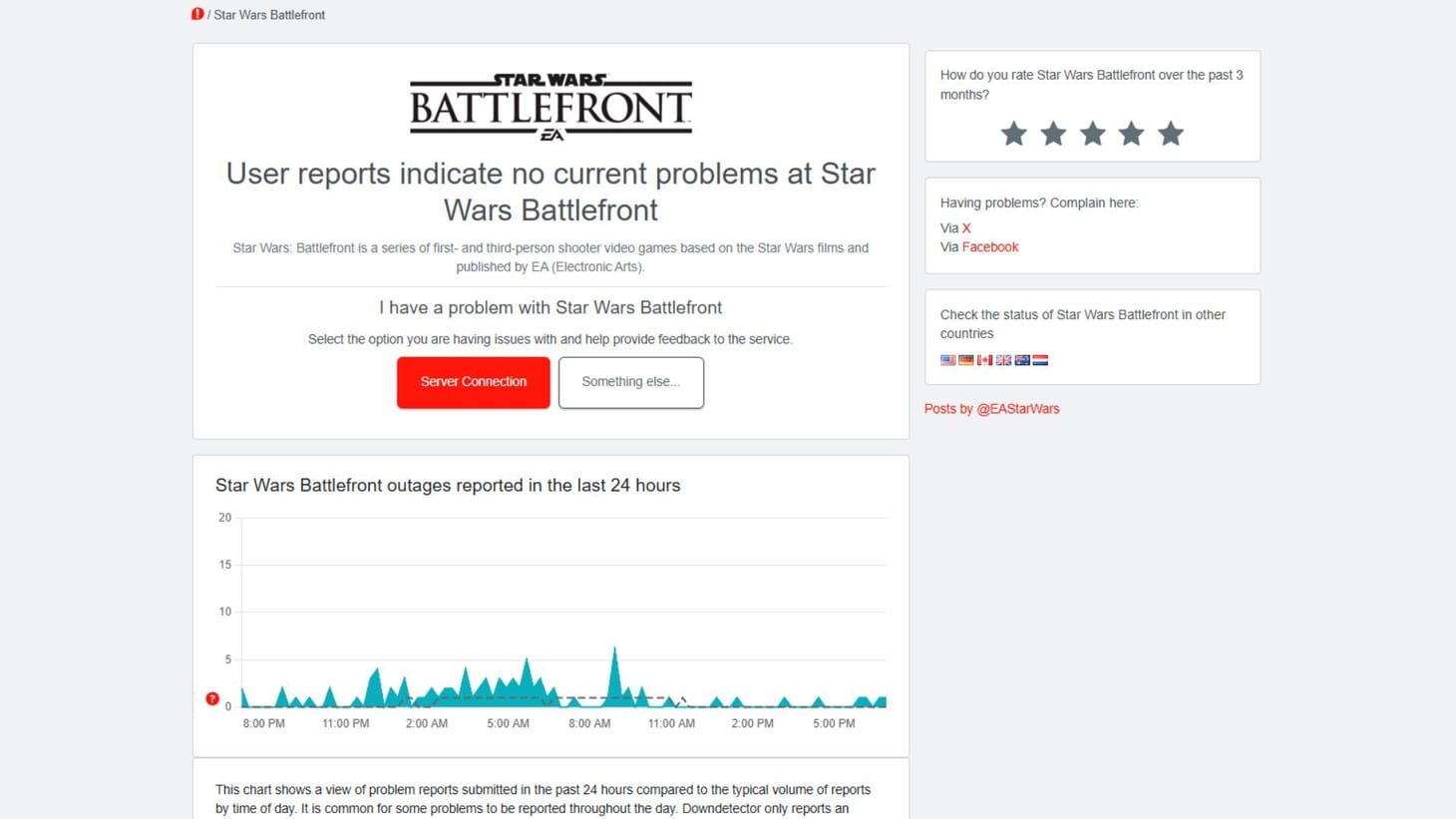
Task: Open the United States status via US flag
Action: [x=947, y=360]
